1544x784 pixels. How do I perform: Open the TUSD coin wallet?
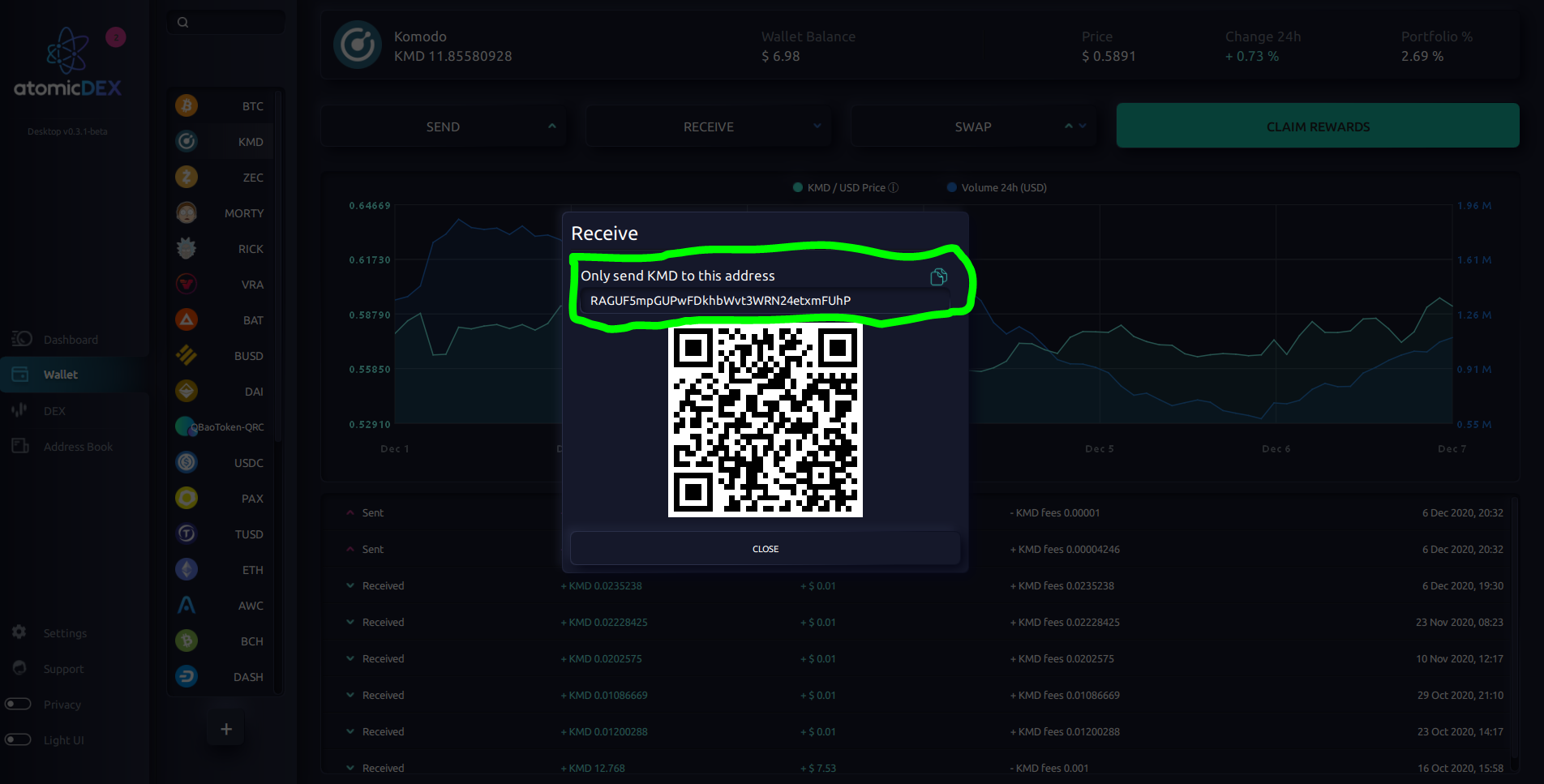[221, 534]
